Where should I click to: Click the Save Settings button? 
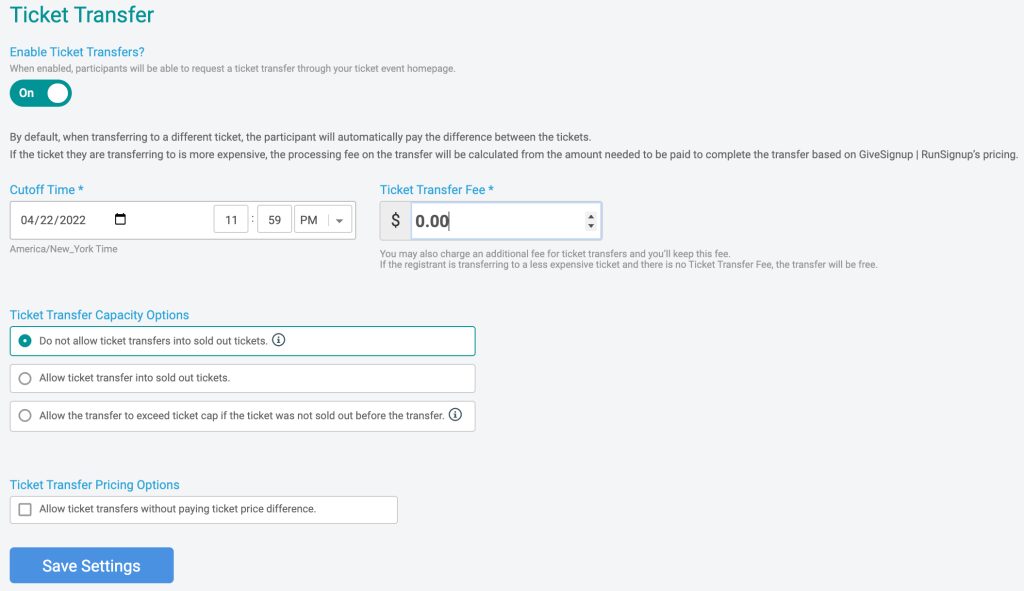[x=91, y=566]
